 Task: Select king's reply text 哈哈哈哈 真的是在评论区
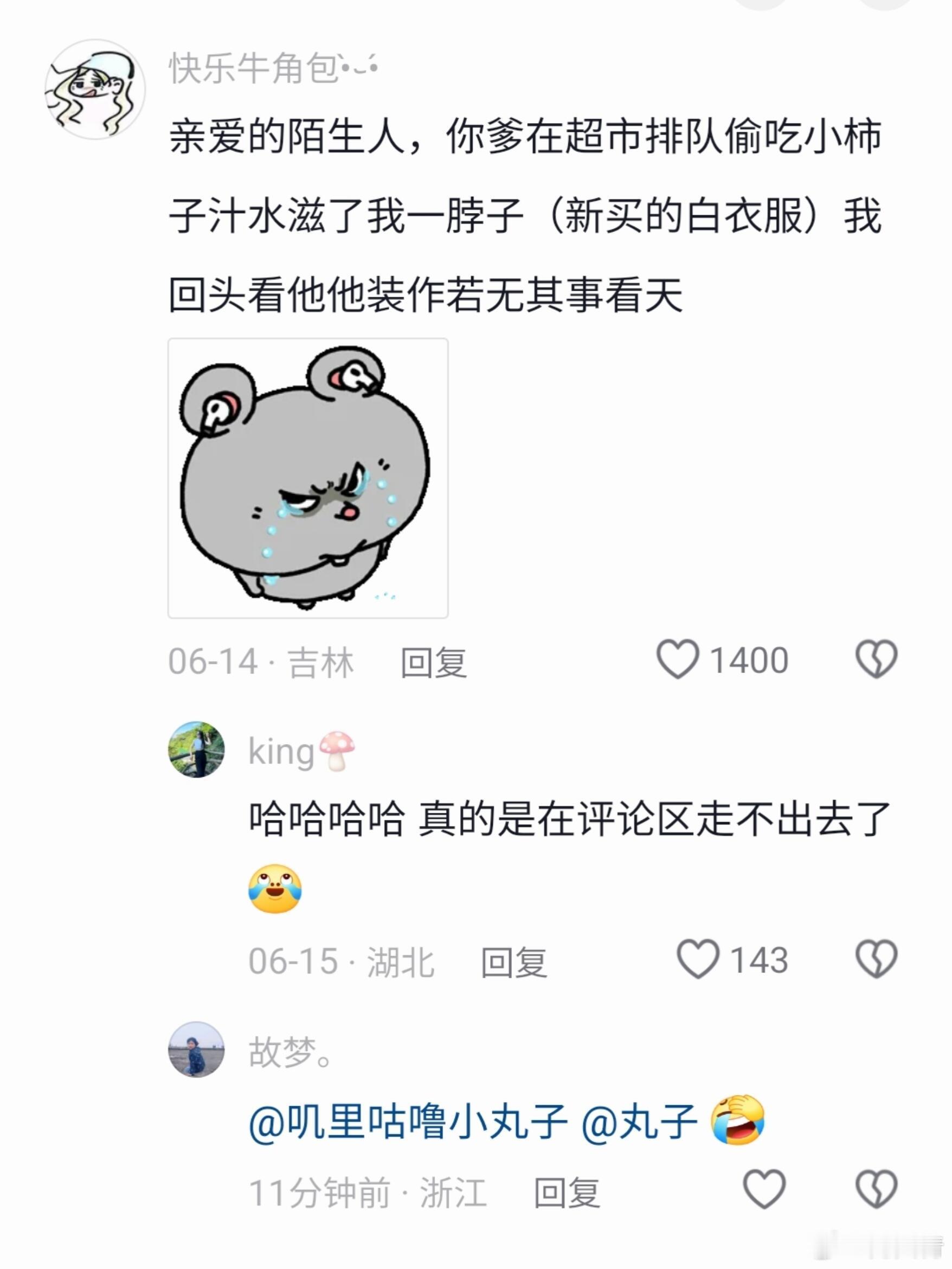569,819
